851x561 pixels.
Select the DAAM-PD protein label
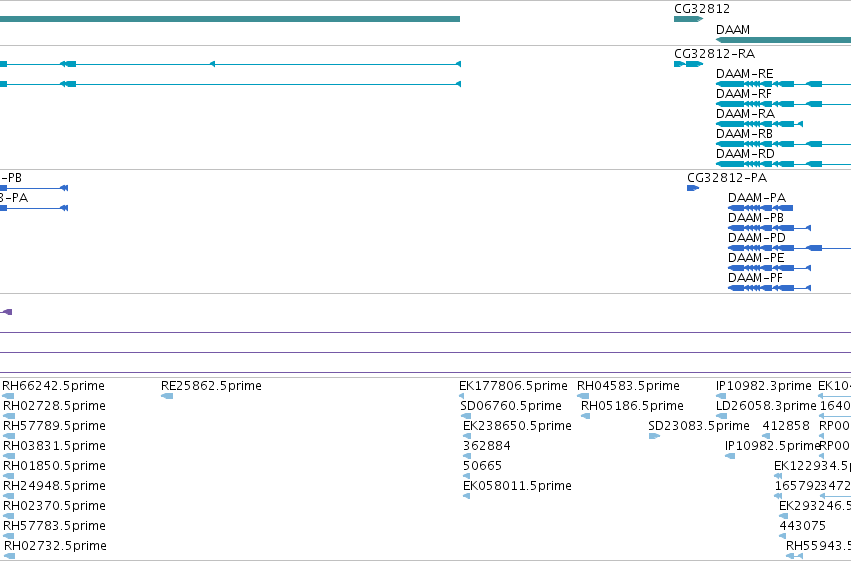(x=757, y=238)
